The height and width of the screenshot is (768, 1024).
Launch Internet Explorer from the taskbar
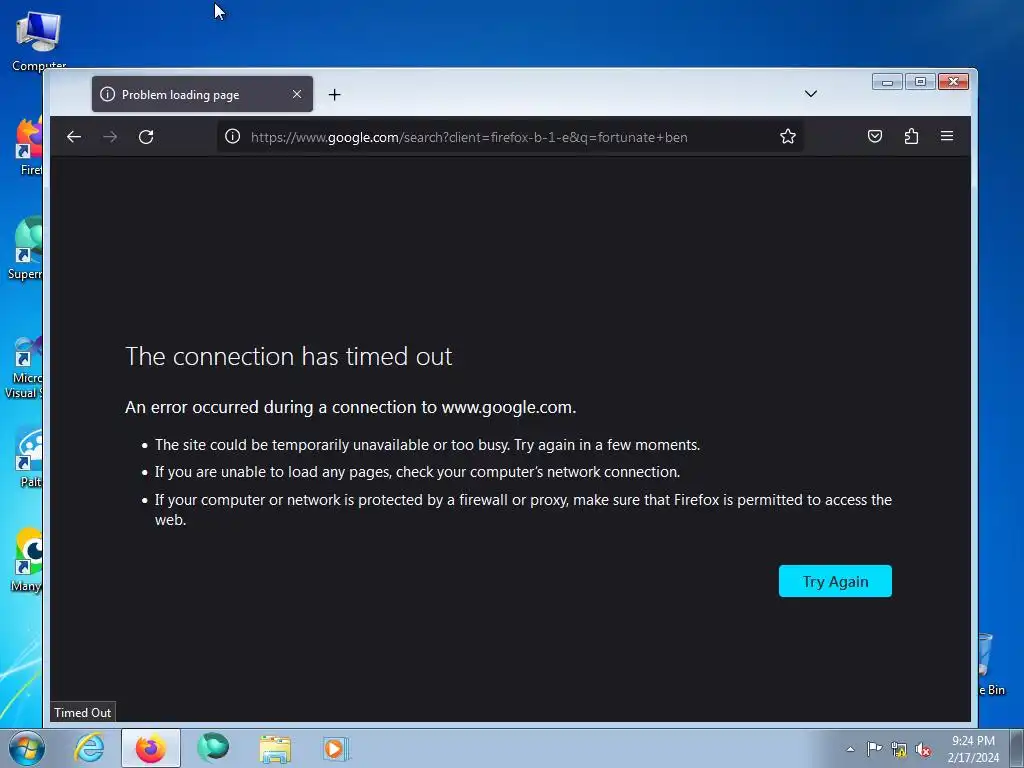coord(89,748)
